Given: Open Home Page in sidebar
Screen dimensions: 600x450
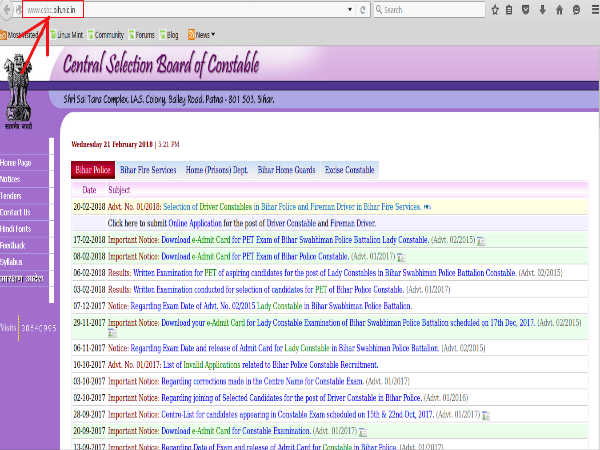Looking at the screenshot, I should click(x=16, y=163).
